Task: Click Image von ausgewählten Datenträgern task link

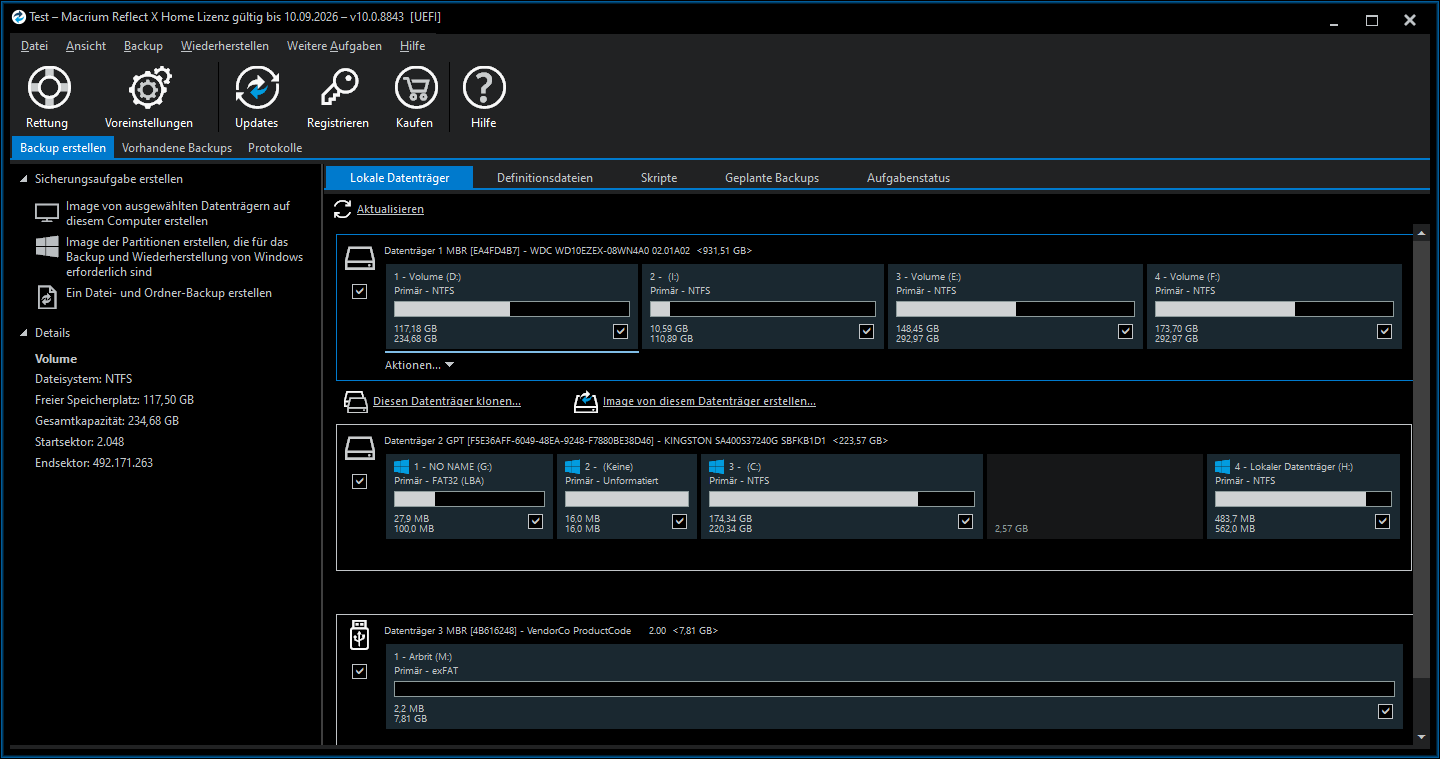Action: [178, 213]
